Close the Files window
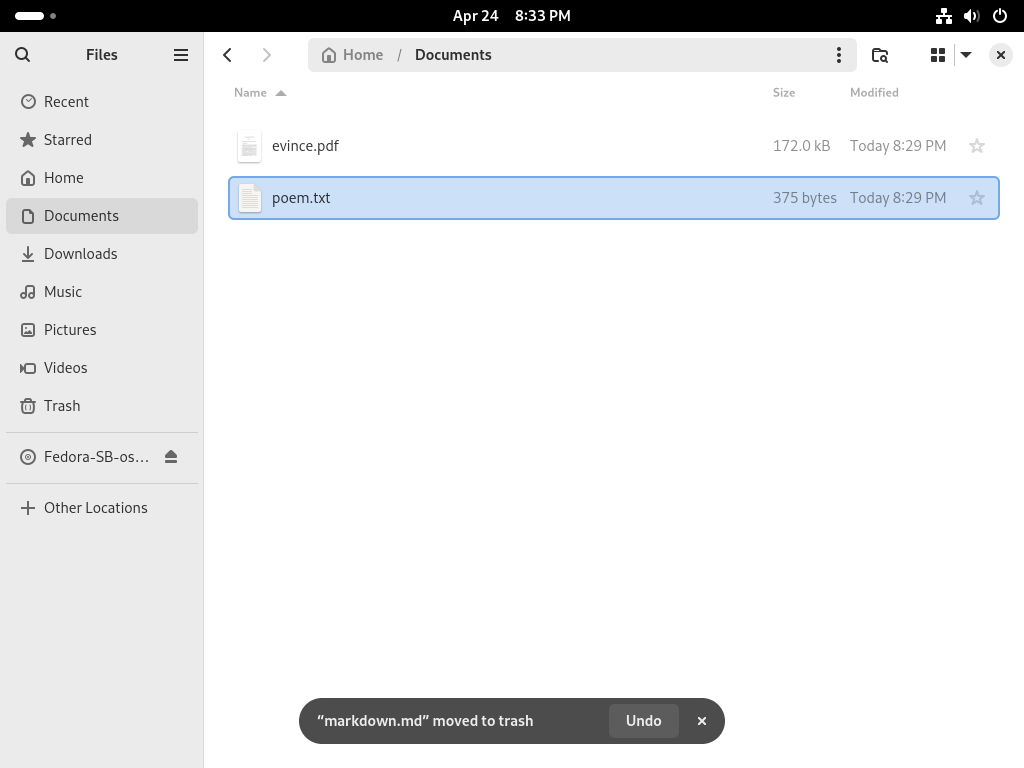 (1000, 55)
